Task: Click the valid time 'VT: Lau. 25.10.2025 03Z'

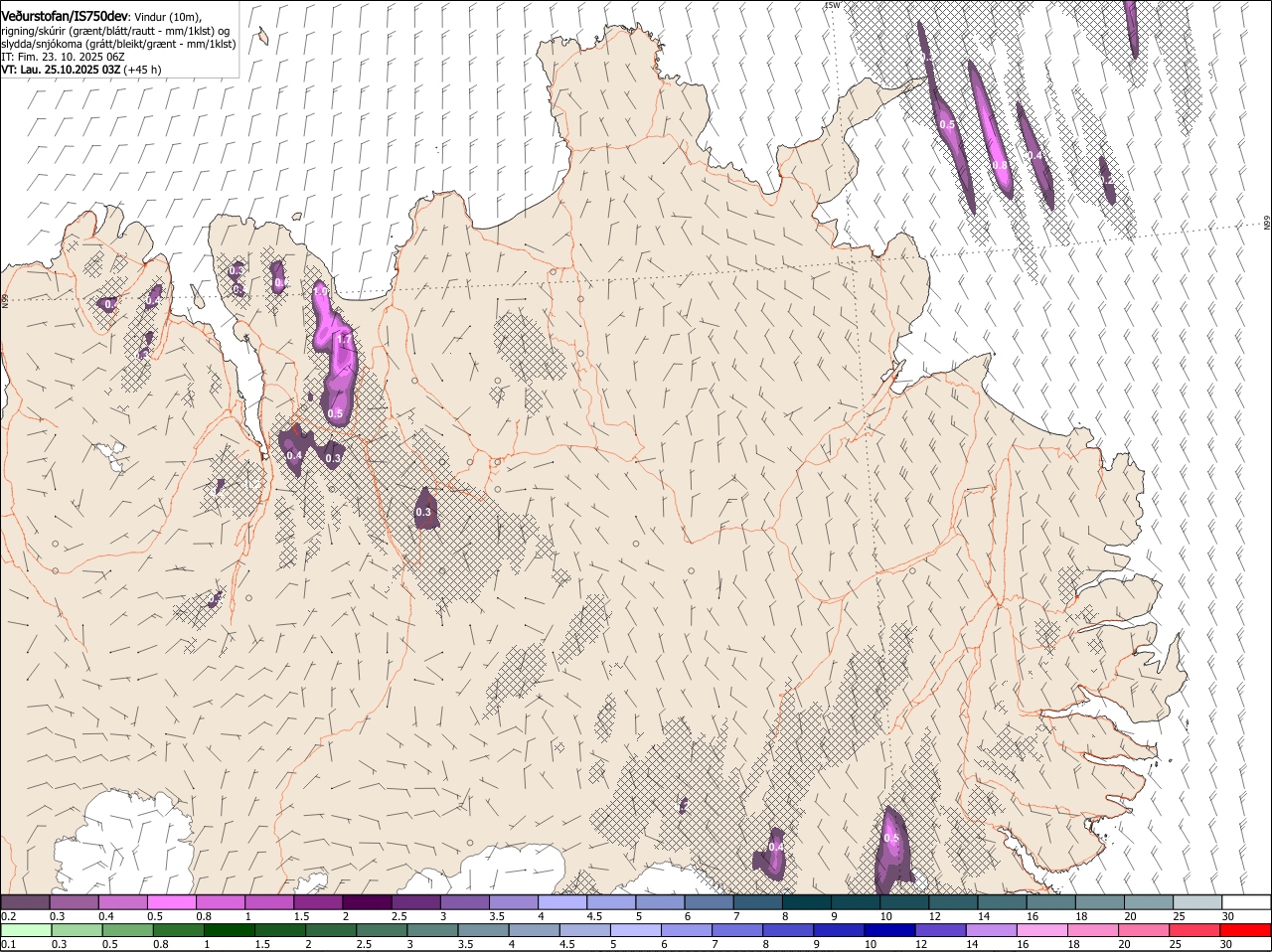Action: (x=61, y=70)
